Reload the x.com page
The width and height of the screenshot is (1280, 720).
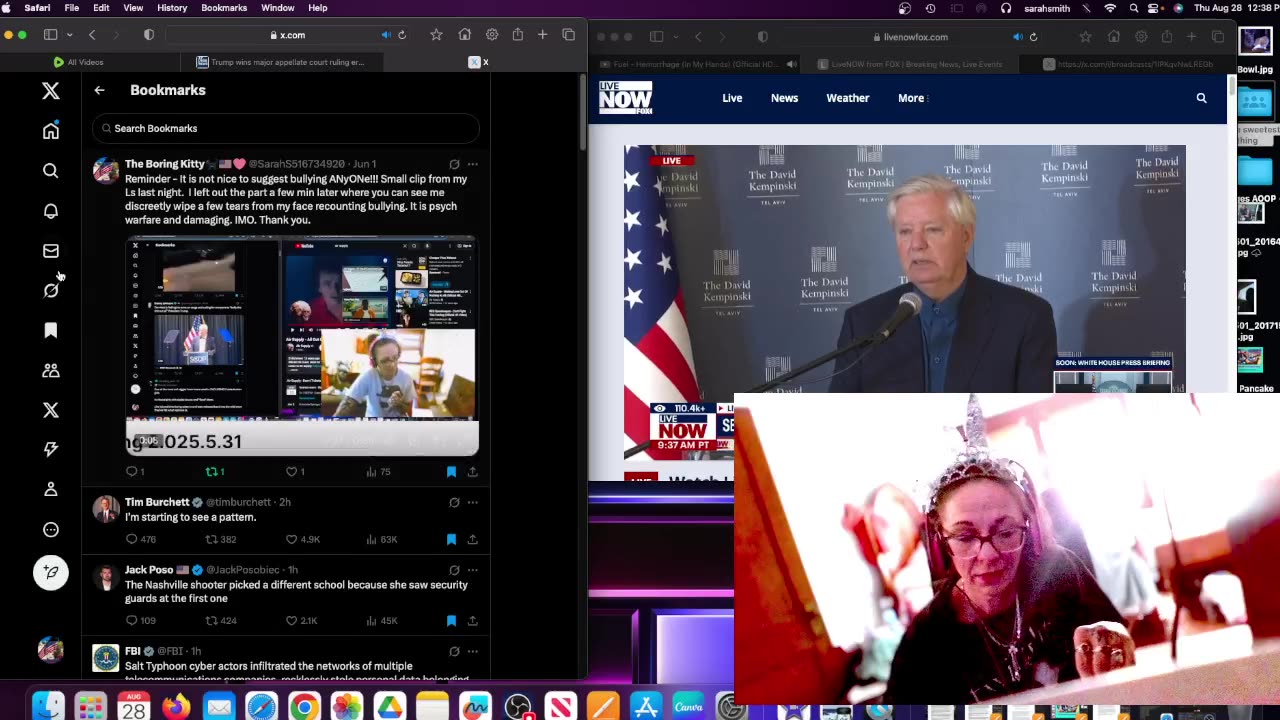point(402,35)
